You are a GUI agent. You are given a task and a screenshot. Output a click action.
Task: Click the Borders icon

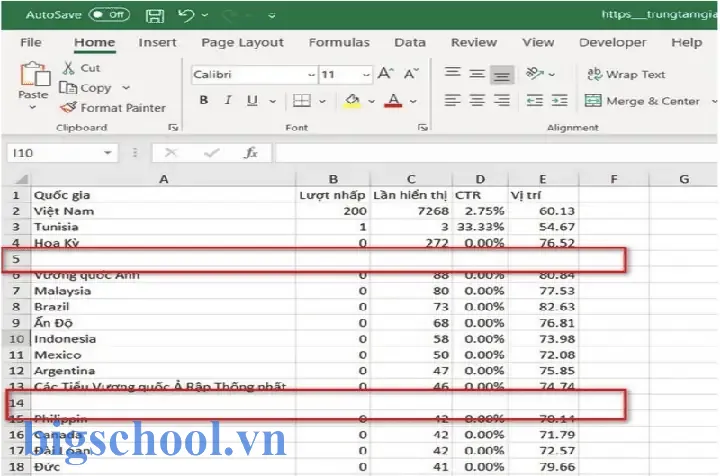click(302, 101)
